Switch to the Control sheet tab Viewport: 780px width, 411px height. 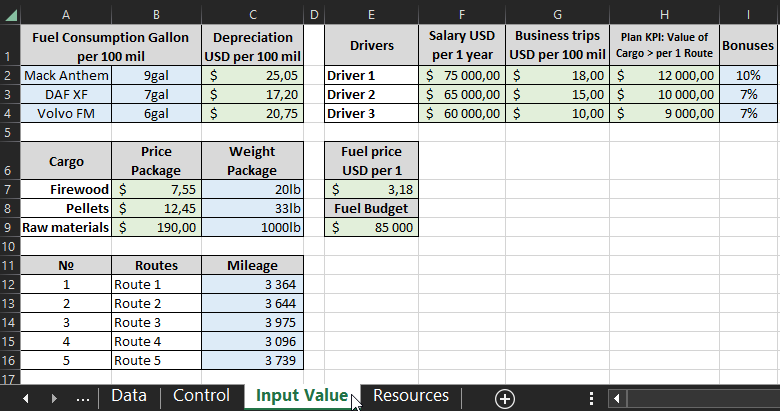(x=201, y=396)
